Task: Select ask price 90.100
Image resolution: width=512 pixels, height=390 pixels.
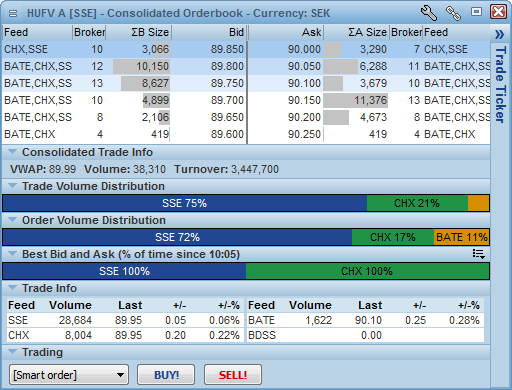Action: (304, 83)
